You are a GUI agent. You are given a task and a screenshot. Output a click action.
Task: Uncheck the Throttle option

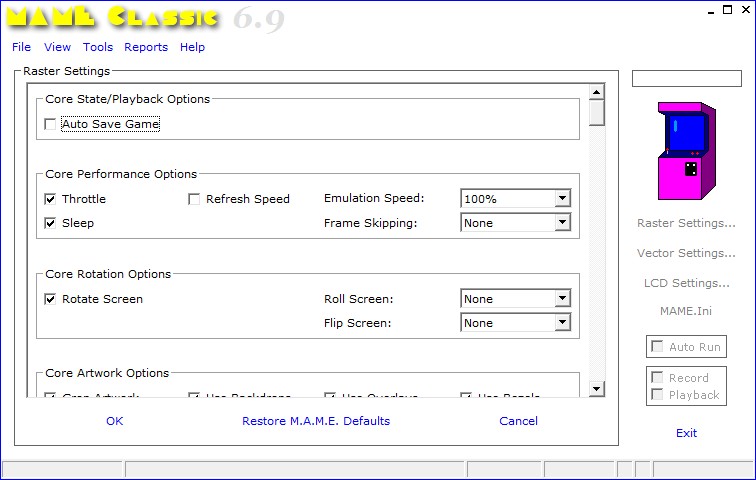tap(50, 199)
